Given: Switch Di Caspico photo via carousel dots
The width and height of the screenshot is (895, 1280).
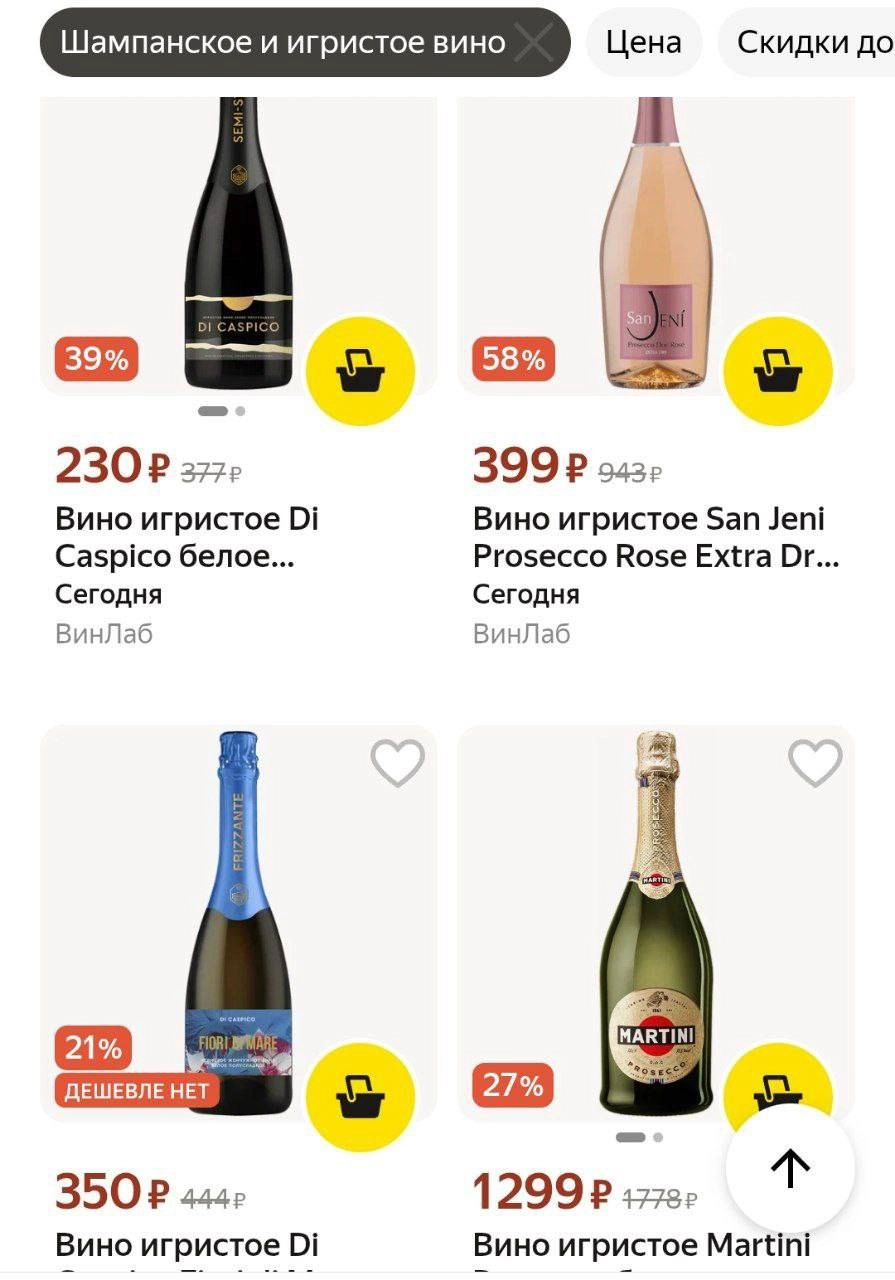Looking at the screenshot, I should click(222, 411).
